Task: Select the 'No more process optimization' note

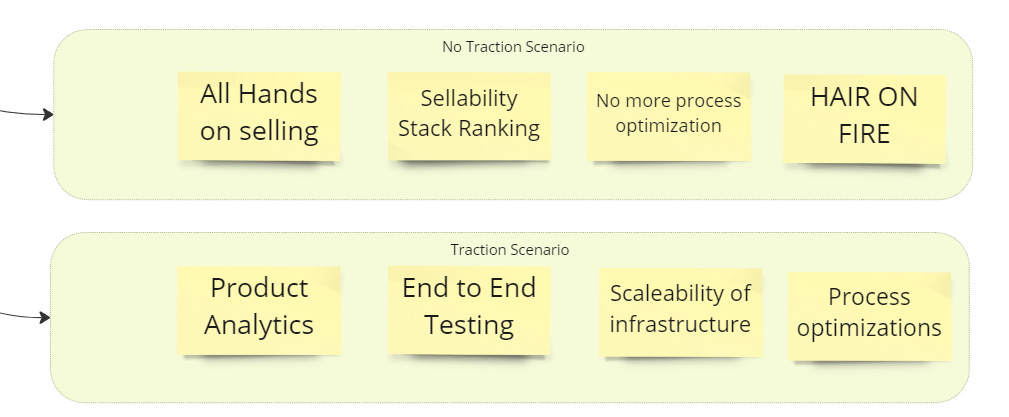Action: point(669,116)
